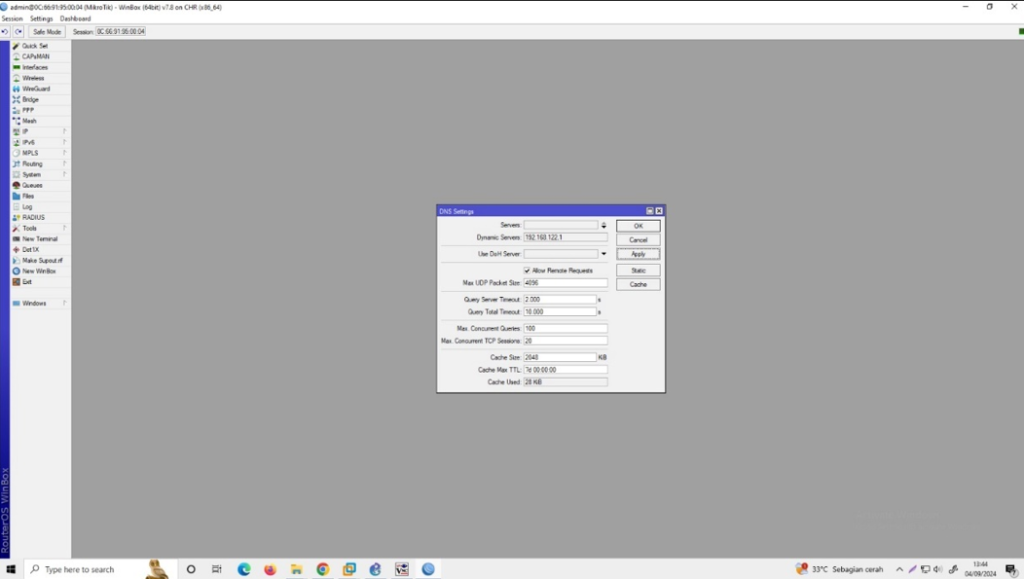Open Microsoft Edge from taskbar
The width and height of the screenshot is (1024, 579).
pos(244,569)
